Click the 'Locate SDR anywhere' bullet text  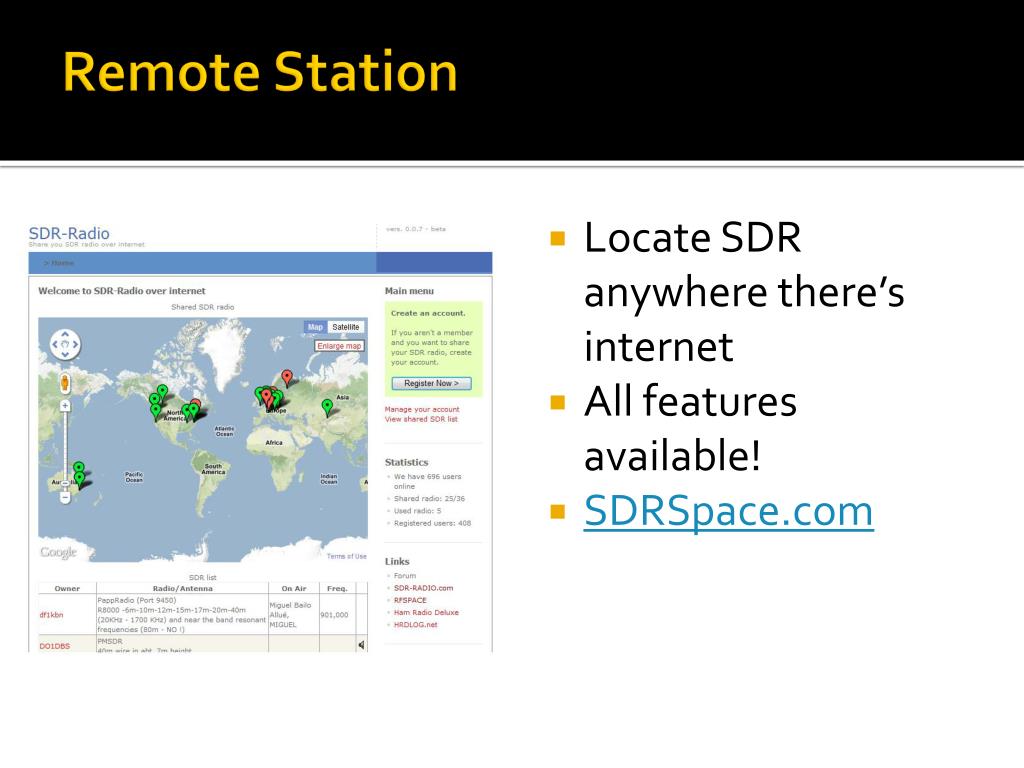[744, 291]
